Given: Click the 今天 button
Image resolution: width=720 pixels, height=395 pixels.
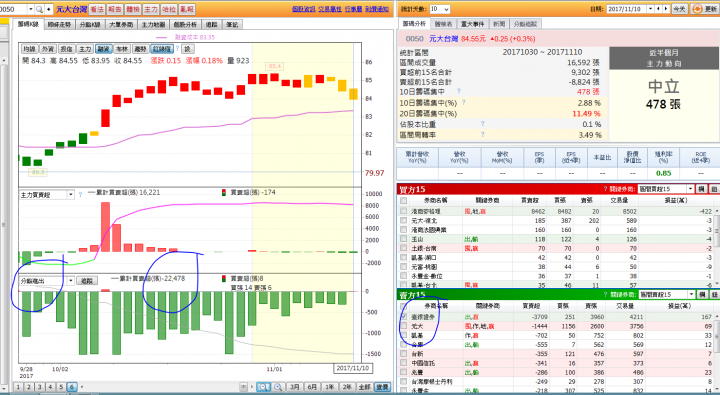Looking at the screenshot, I should pyautogui.click(x=679, y=9).
